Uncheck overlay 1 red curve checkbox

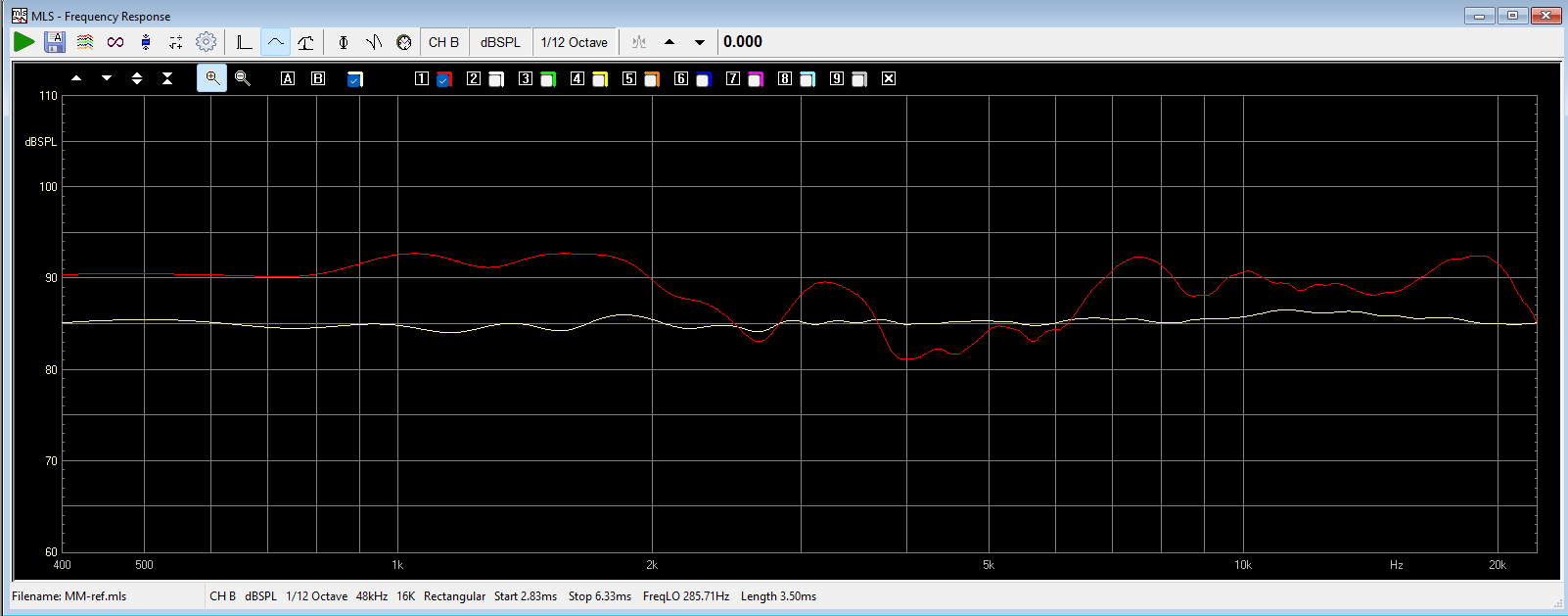pos(443,79)
